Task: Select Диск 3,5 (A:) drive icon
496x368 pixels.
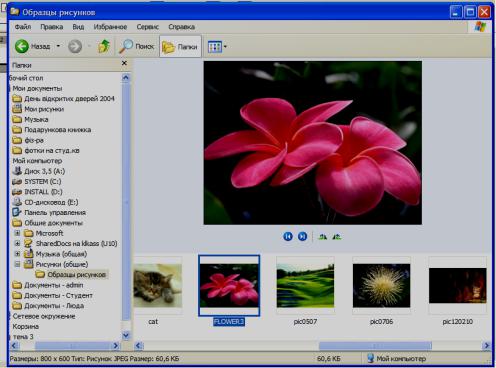Action: pos(17,171)
